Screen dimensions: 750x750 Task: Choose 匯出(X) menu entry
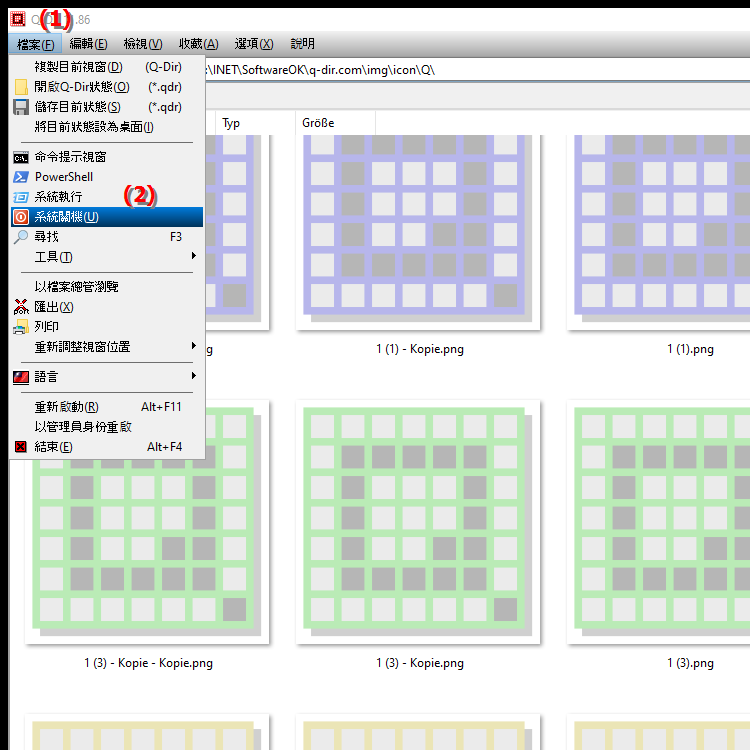click(x=107, y=307)
